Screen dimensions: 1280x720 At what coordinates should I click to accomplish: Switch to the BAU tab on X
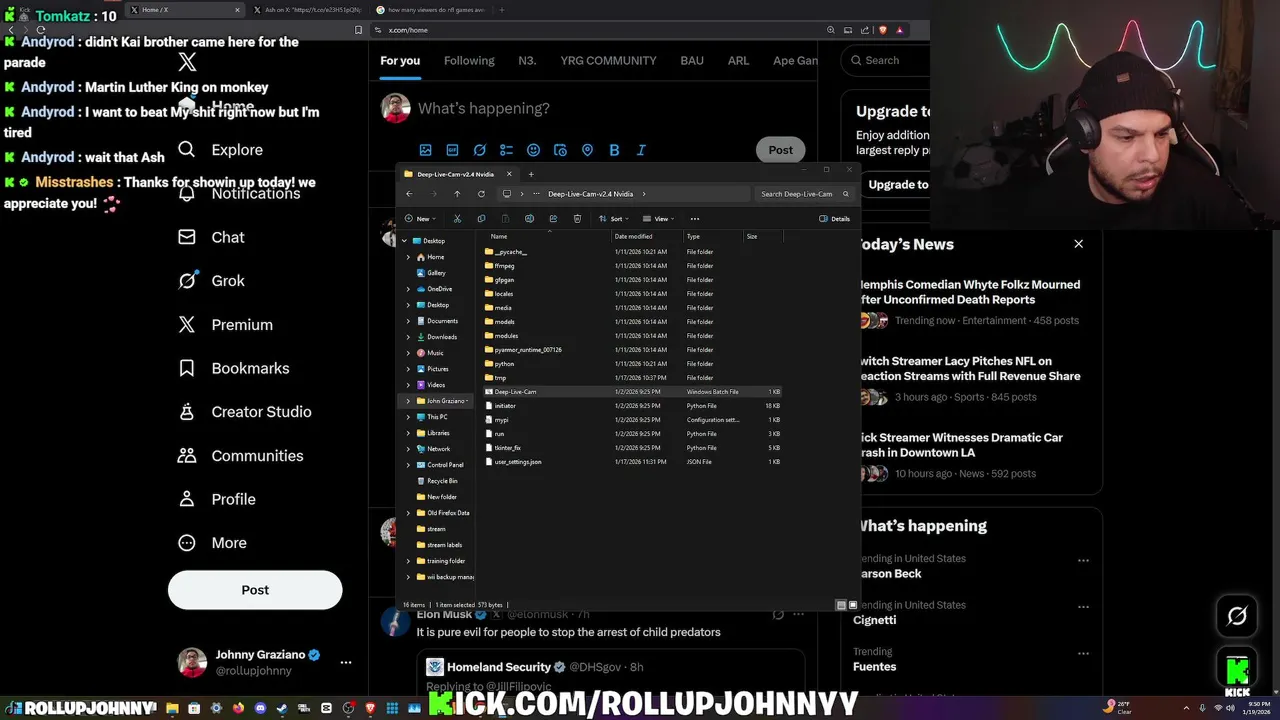pos(692,61)
